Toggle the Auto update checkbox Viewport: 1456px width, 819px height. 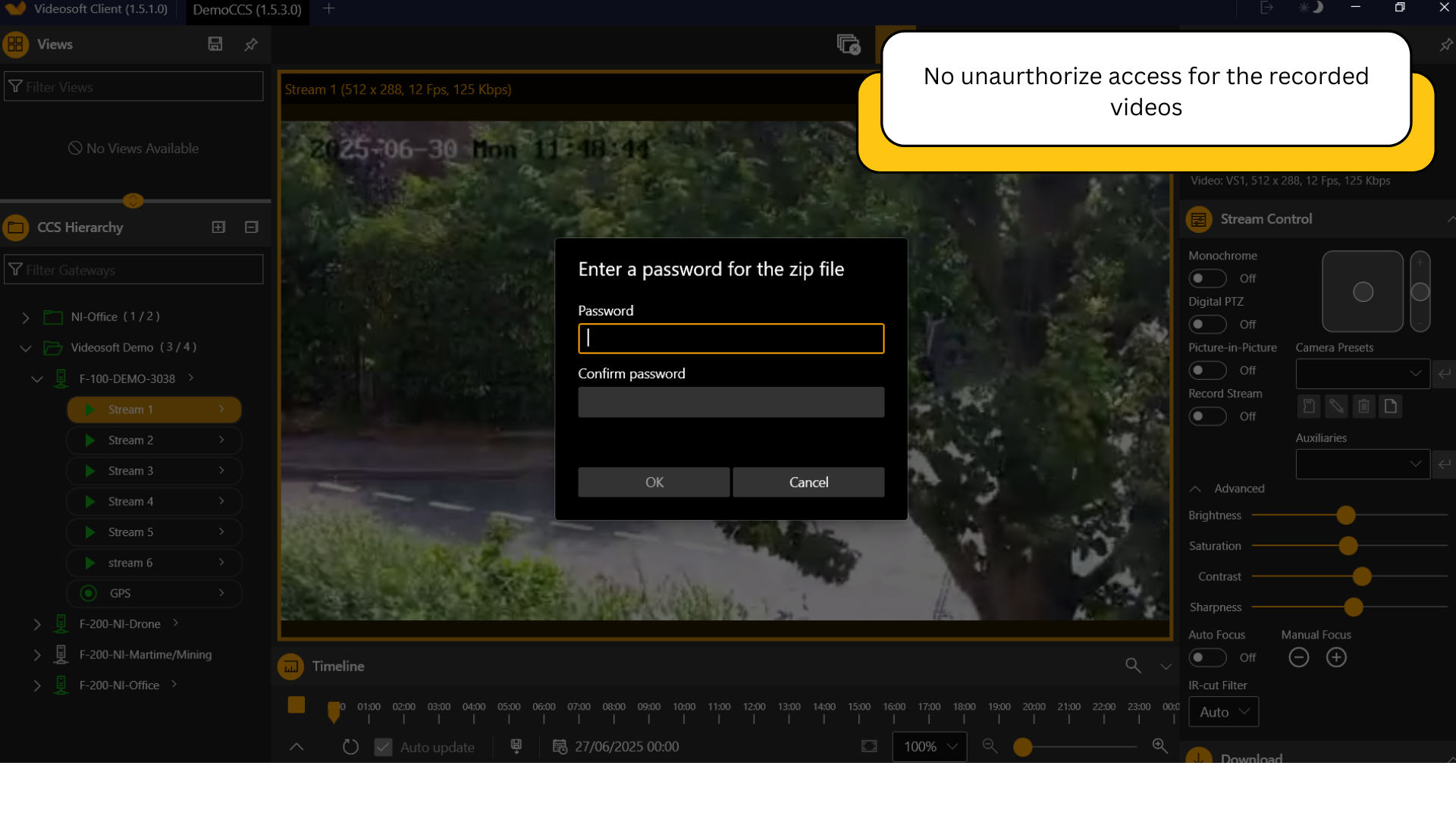[384, 747]
